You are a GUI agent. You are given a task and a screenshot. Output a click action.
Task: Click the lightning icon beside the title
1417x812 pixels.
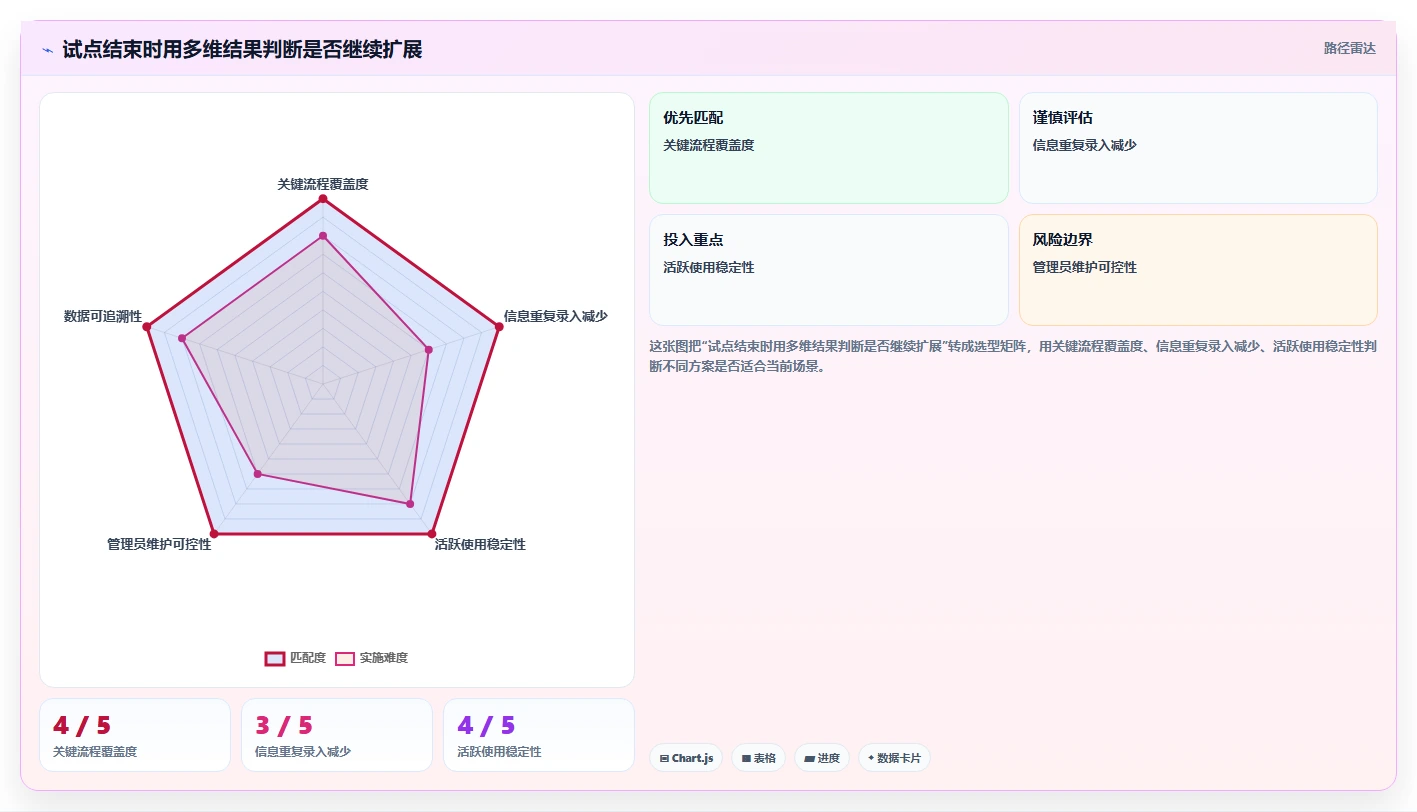coord(48,49)
